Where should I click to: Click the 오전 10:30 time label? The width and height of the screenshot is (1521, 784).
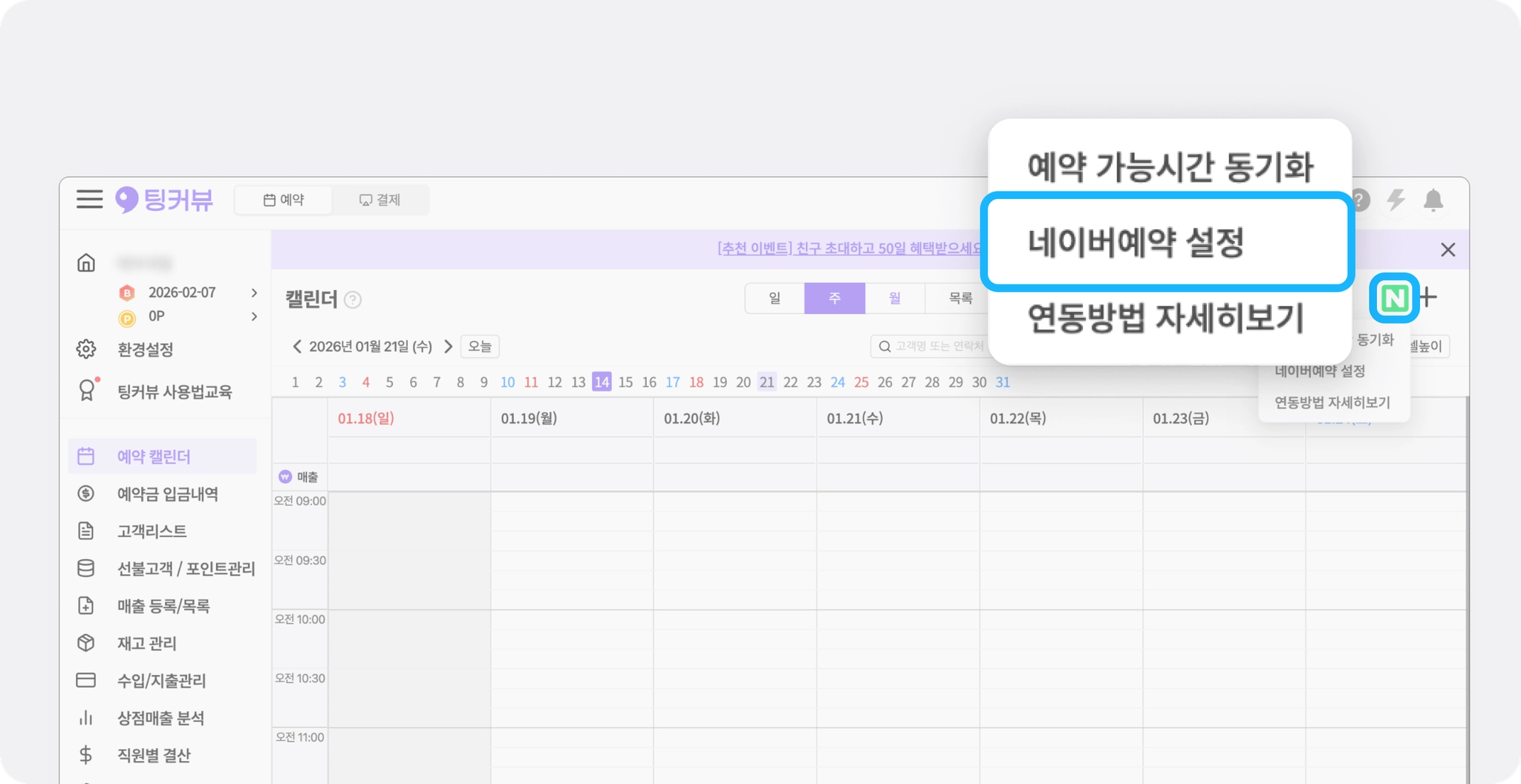tap(300, 679)
